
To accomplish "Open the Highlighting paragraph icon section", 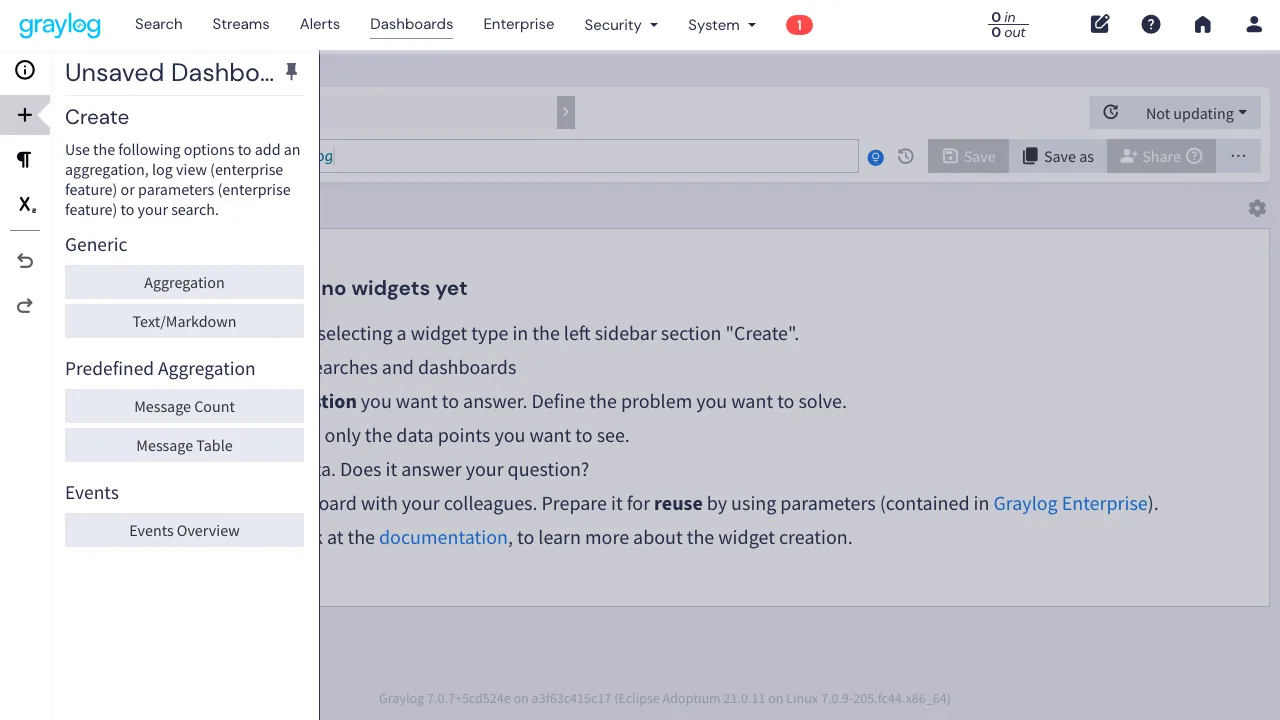I will point(25,160).
